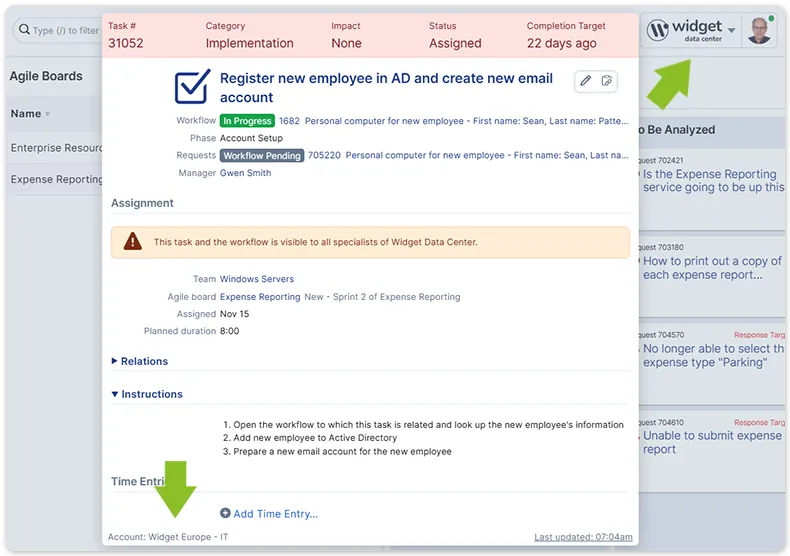This screenshot has width=790, height=556.
Task: Click the task number 31052
Action: 125,43
